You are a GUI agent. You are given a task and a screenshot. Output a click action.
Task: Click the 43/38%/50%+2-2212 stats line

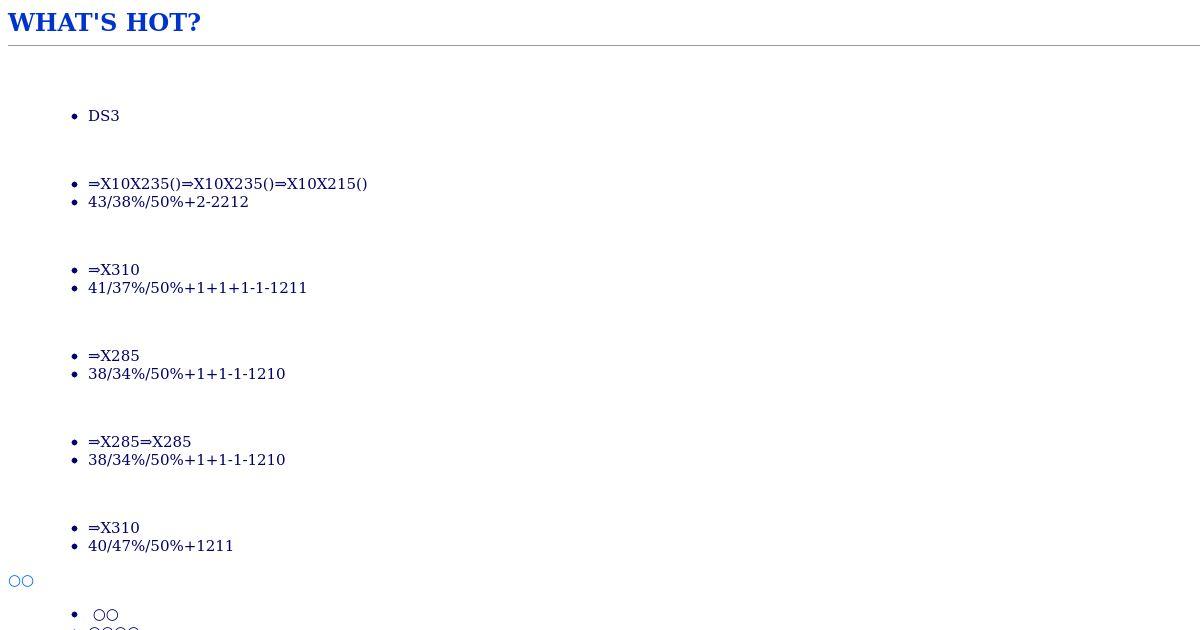click(x=168, y=202)
